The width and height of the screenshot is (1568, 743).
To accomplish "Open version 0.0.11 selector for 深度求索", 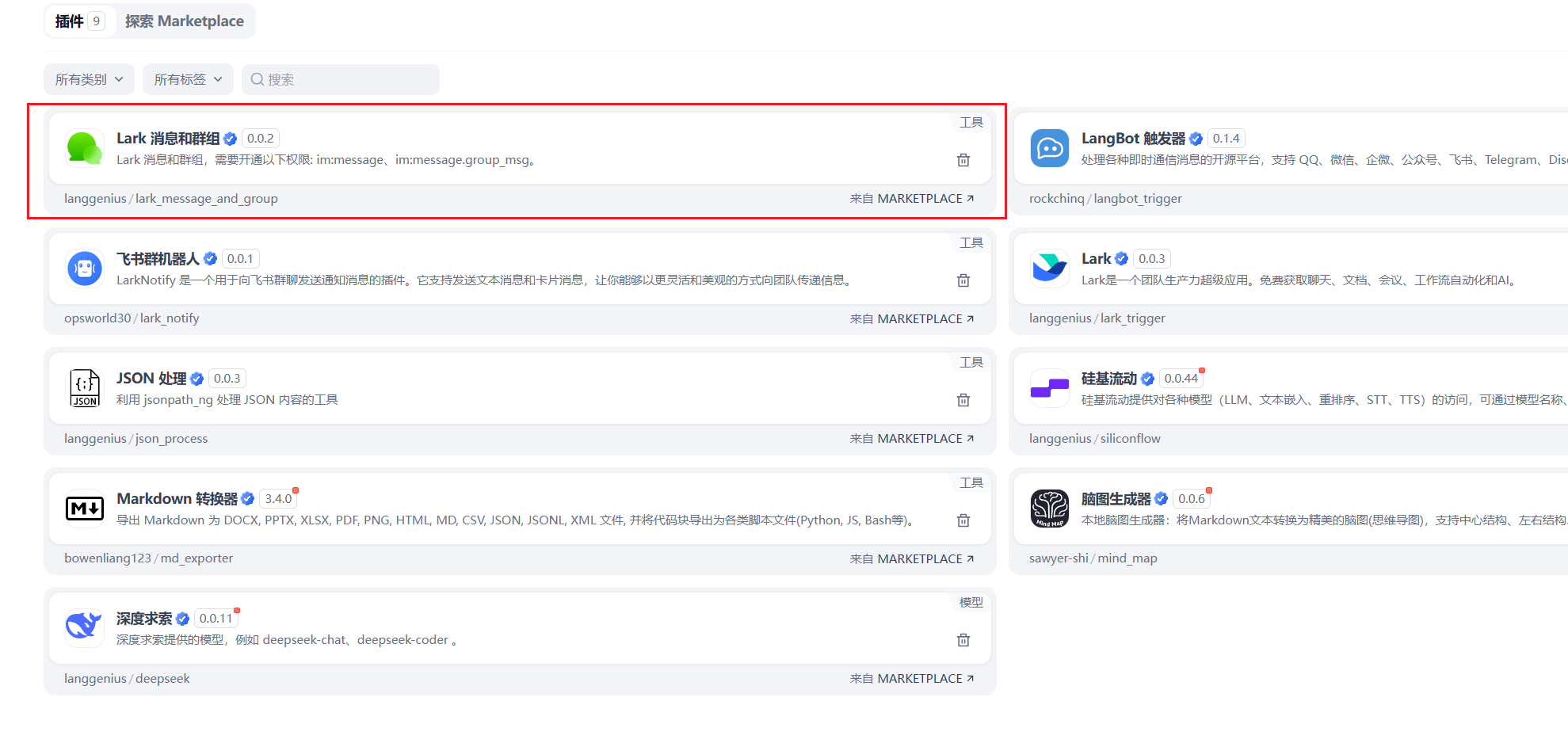I will 216,619.
